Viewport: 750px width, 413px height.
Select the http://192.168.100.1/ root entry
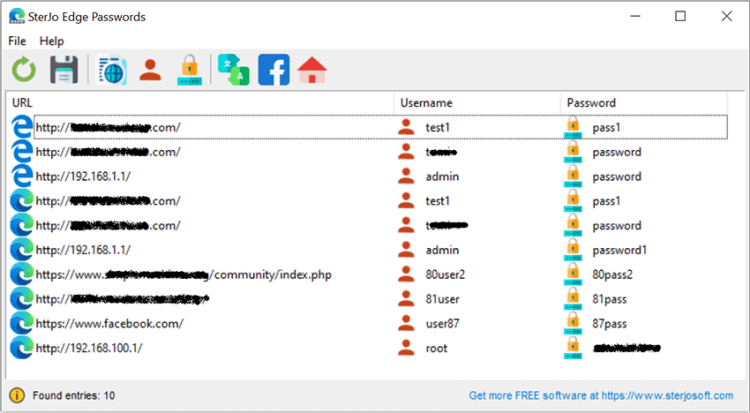coord(89,348)
